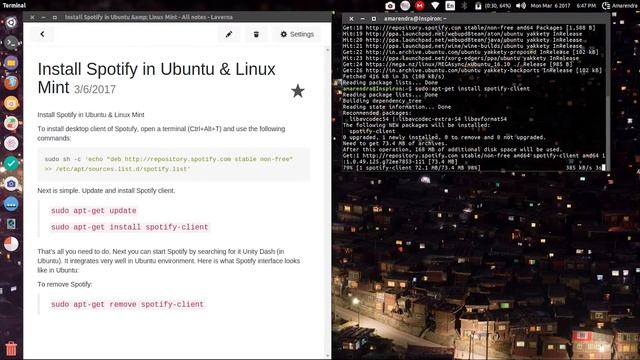Open the teal device dock icon
The height and width of the screenshot is (360, 640).
coord(11,224)
